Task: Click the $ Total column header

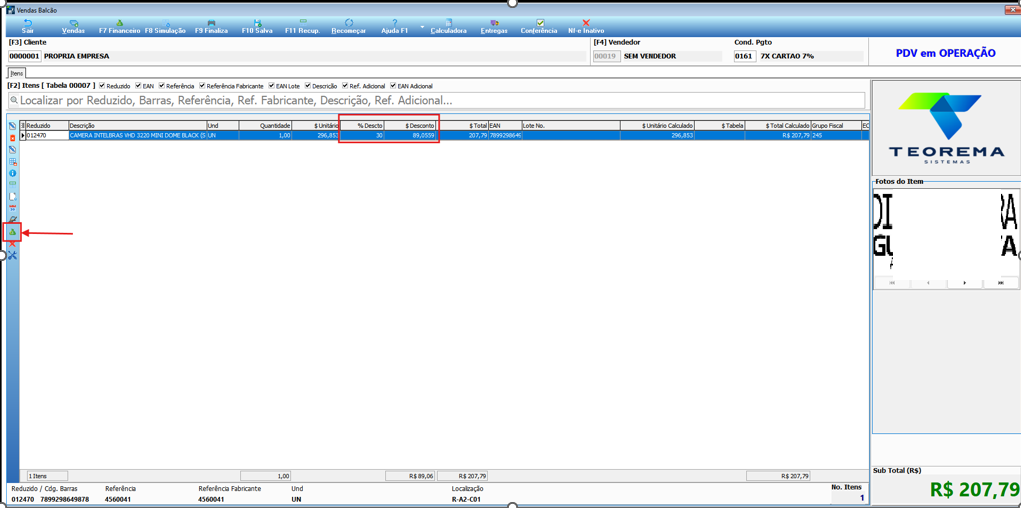Action: click(462, 125)
